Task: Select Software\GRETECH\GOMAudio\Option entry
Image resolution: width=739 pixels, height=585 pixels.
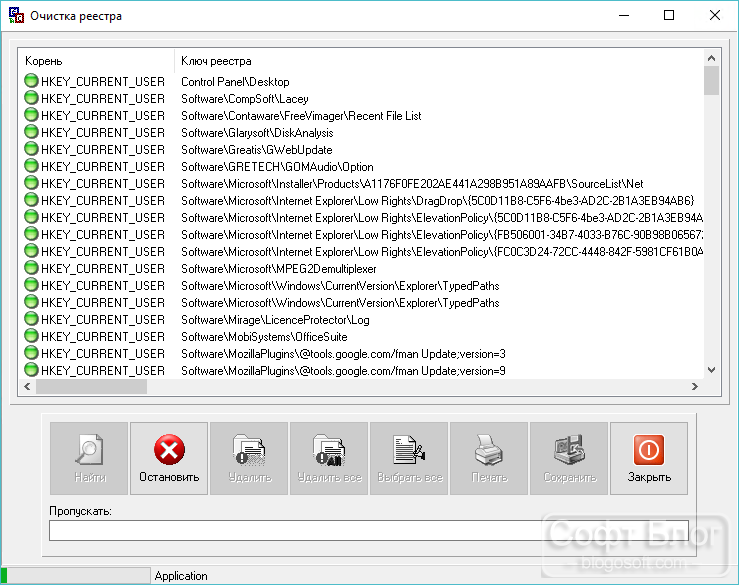Action: 277,167
